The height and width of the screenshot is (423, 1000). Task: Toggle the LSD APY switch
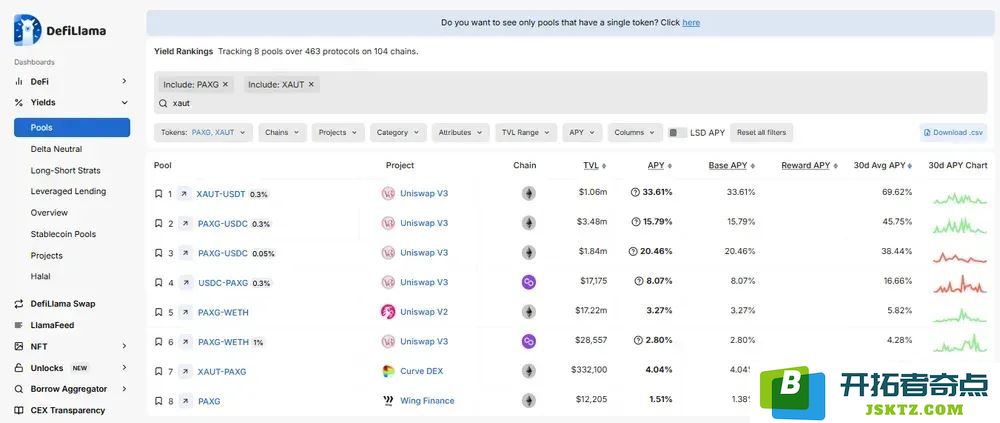pos(677,133)
